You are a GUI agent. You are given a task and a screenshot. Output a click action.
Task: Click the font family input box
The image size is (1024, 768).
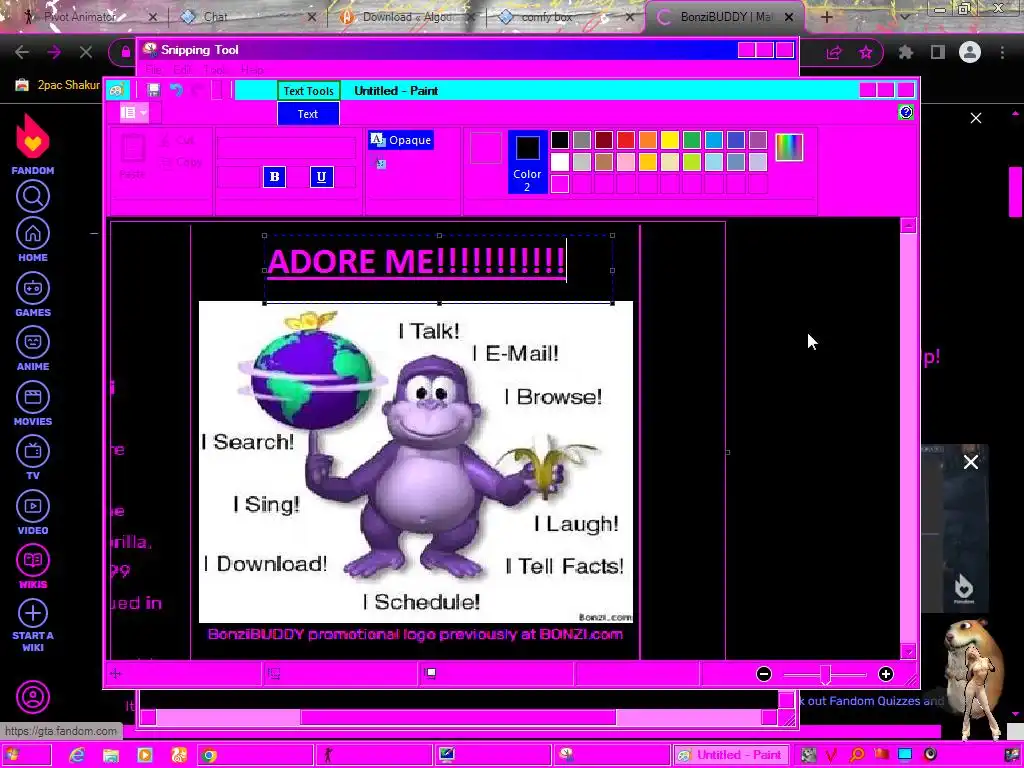point(286,148)
